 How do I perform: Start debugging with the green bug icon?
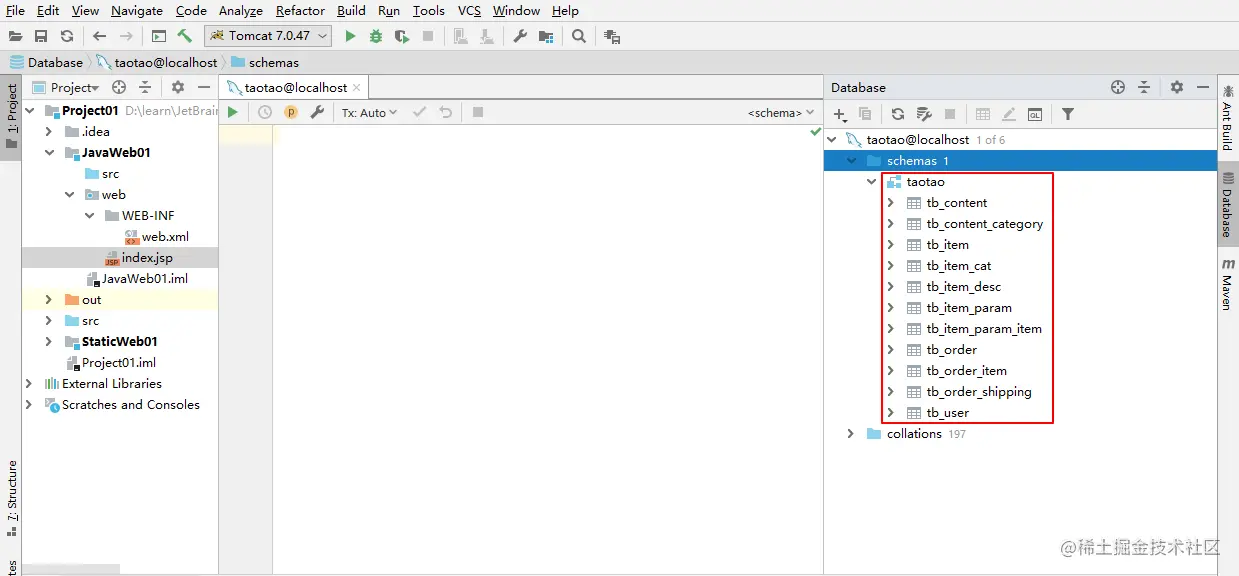click(x=376, y=36)
